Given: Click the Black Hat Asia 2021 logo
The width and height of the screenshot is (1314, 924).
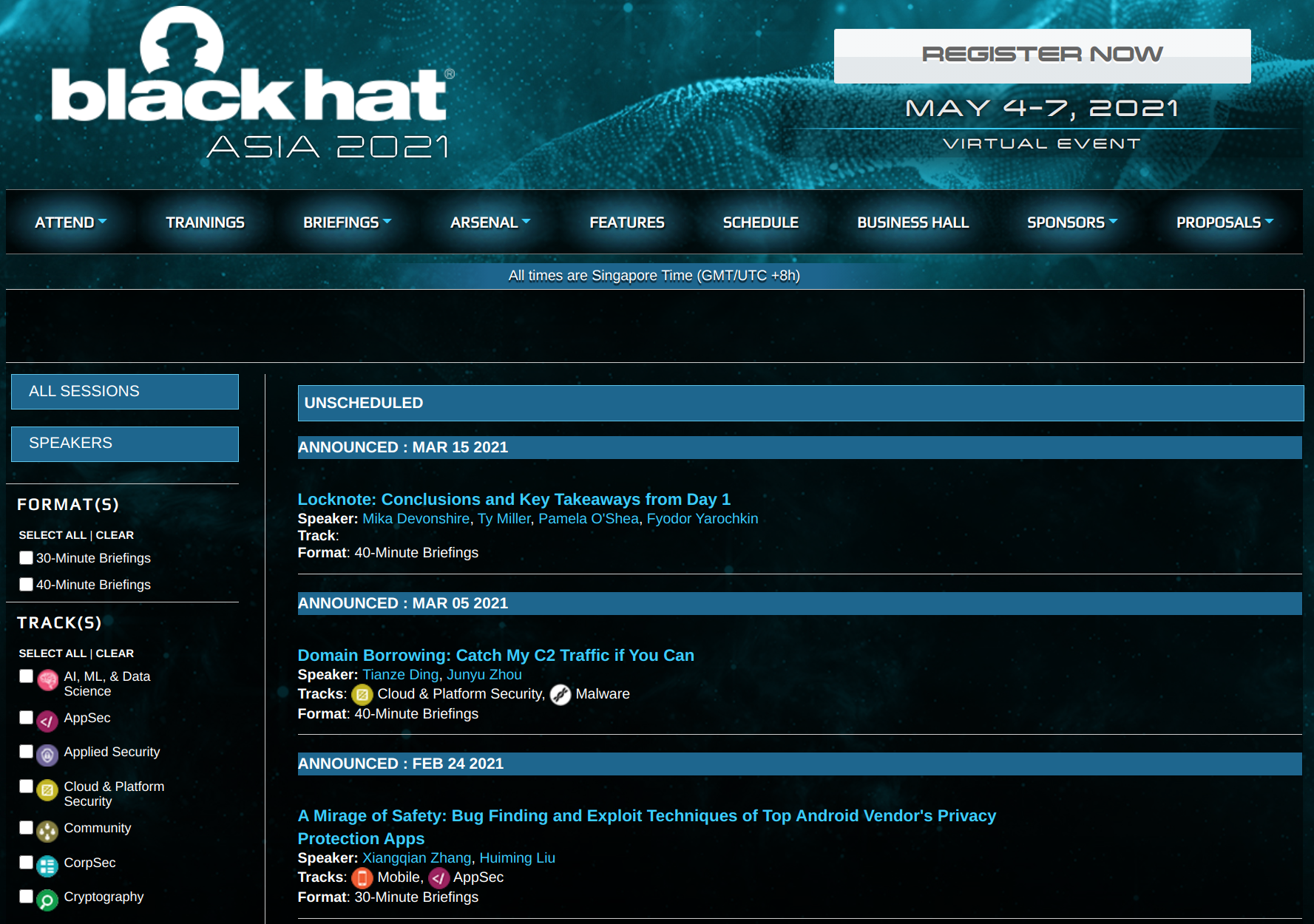Looking at the screenshot, I should click(253, 84).
